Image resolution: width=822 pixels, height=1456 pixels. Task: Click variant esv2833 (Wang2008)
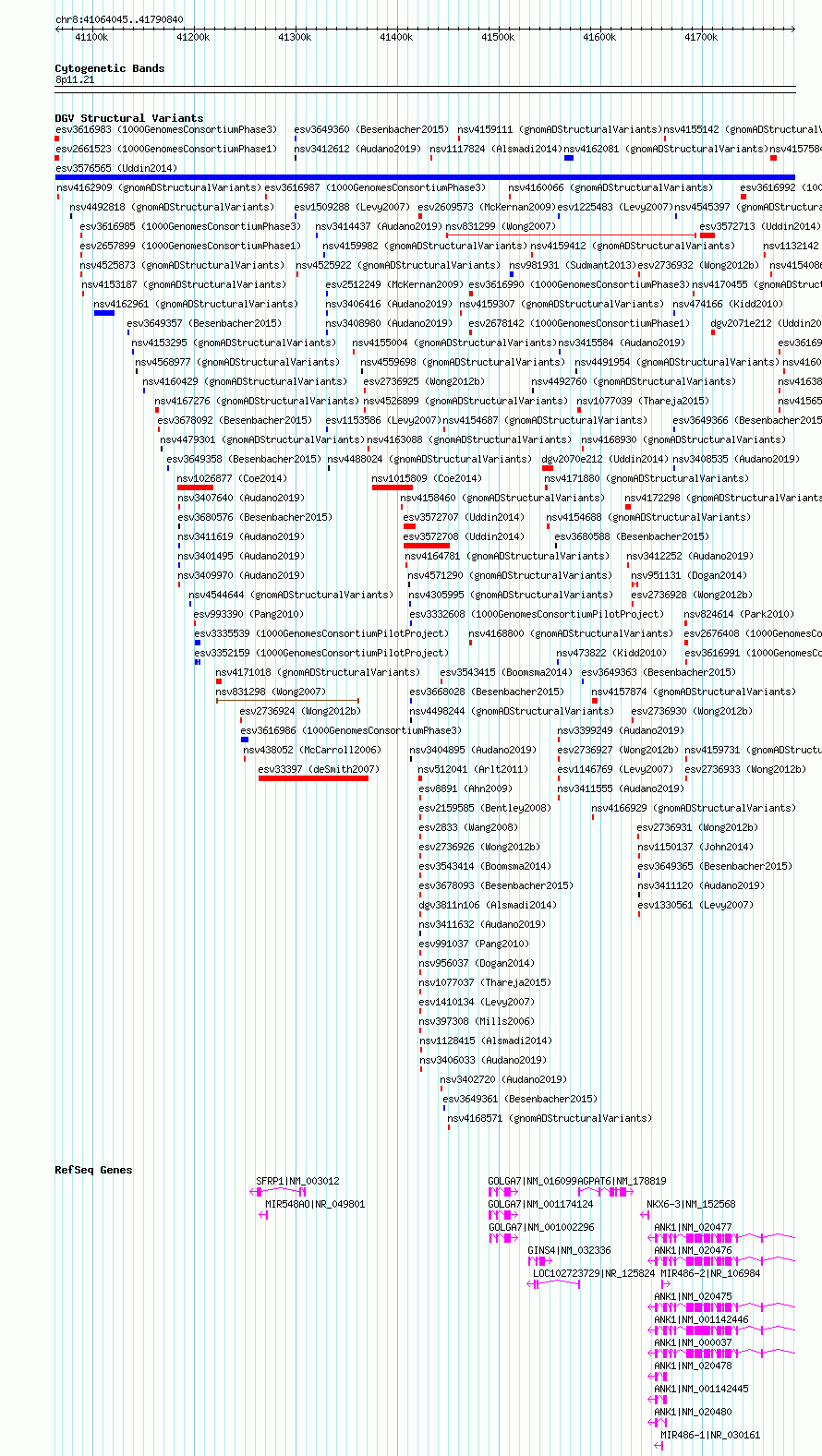(x=468, y=827)
